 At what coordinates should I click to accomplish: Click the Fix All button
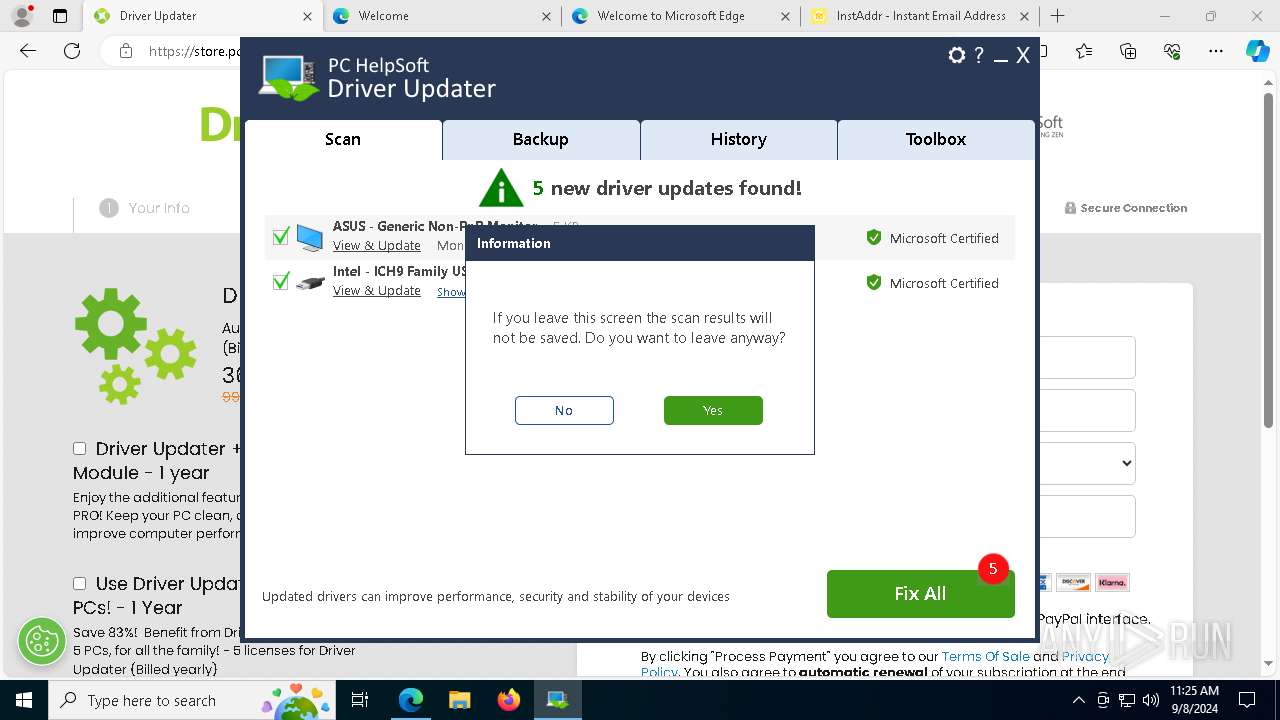pyautogui.click(x=920, y=594)
